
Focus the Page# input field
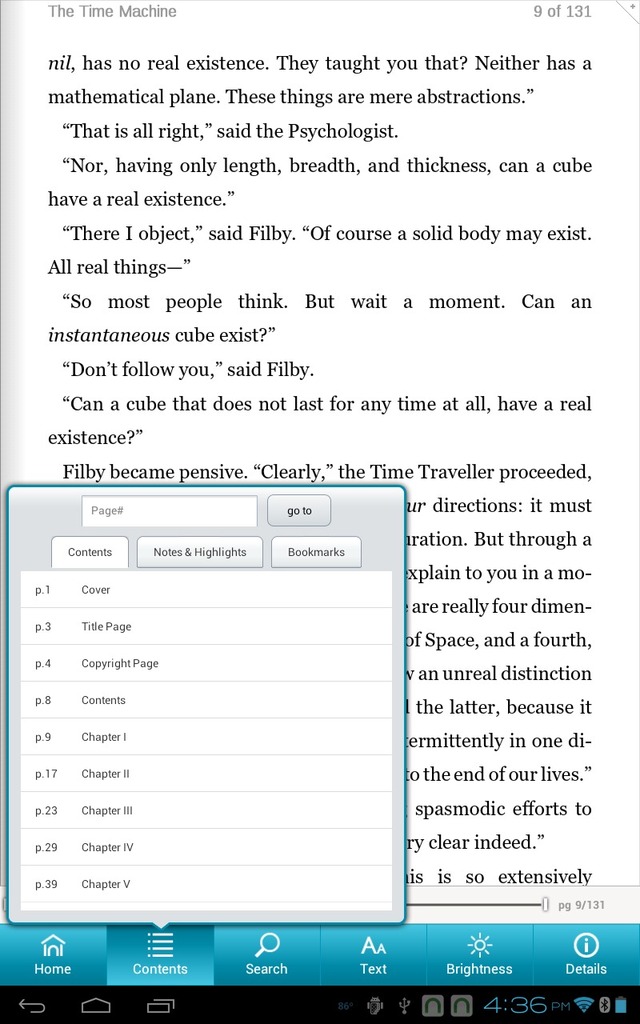169,511
